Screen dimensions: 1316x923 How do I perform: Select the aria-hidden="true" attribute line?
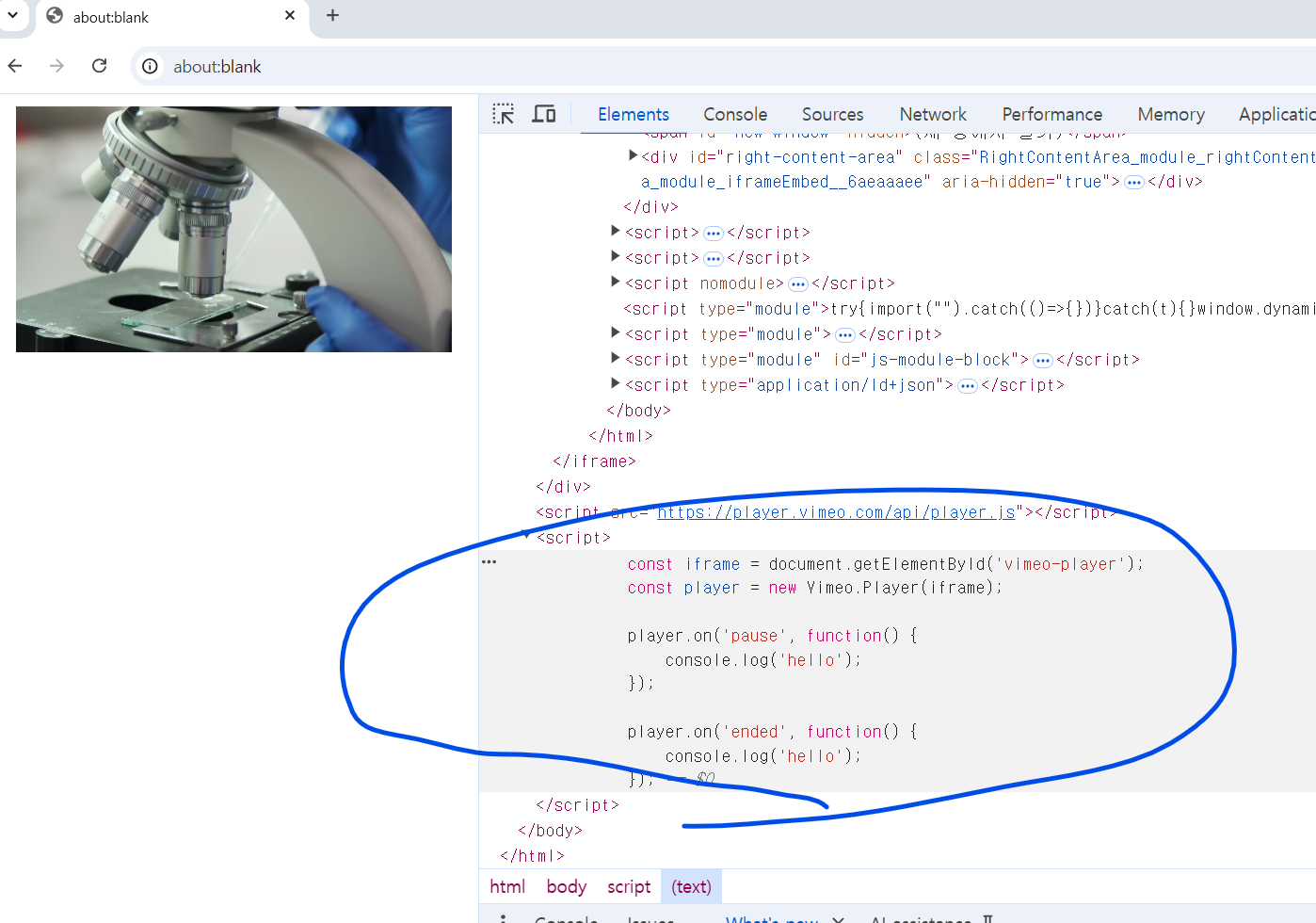(1031, 182)
